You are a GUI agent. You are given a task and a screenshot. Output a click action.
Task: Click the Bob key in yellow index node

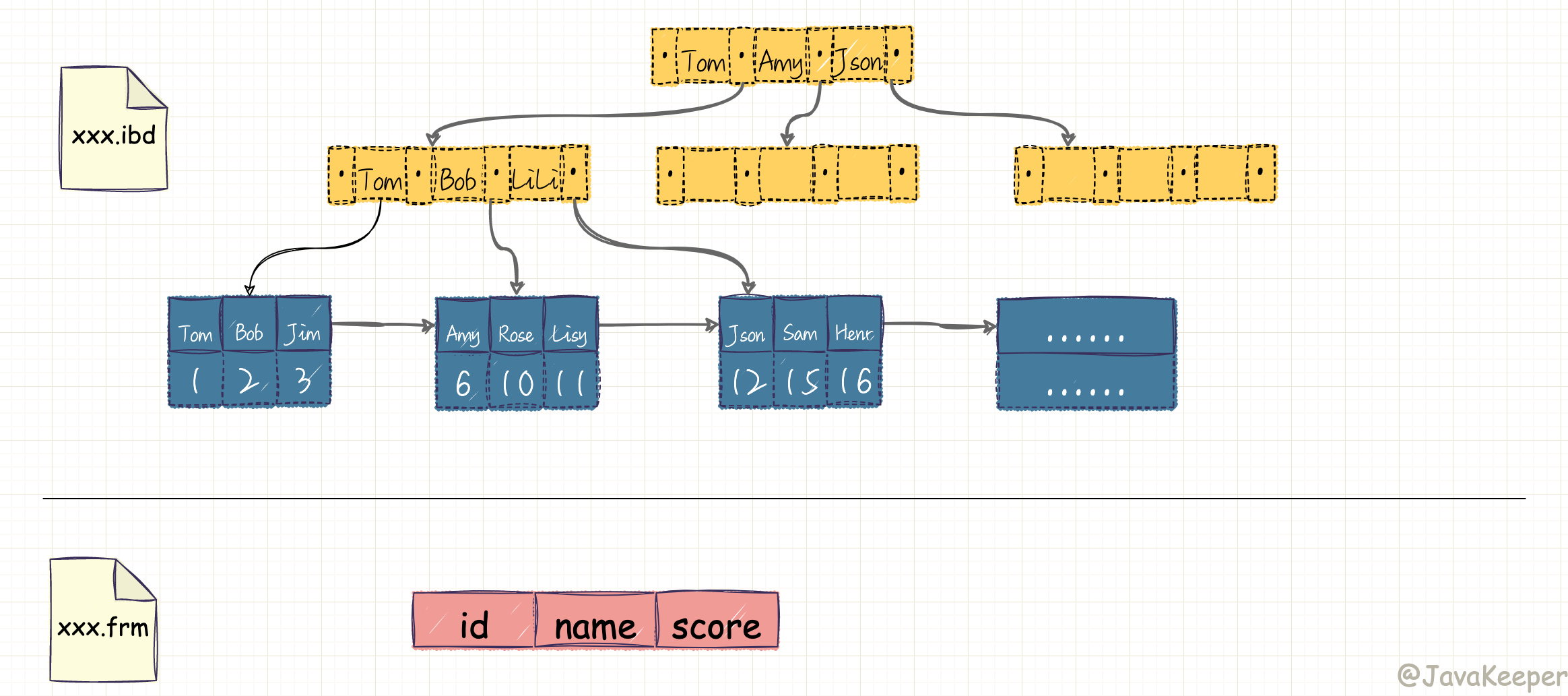[x=458, y=179]
